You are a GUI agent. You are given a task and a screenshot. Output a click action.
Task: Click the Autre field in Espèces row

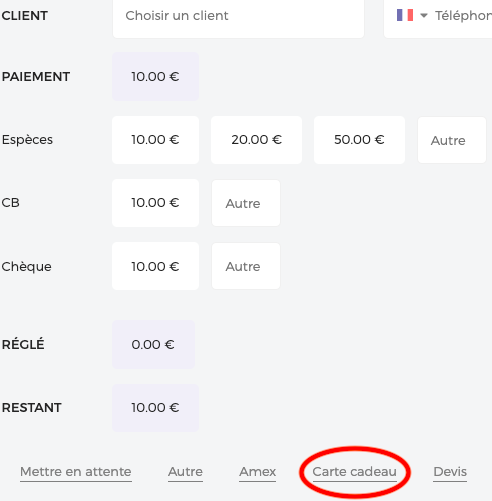click(452, 140)
